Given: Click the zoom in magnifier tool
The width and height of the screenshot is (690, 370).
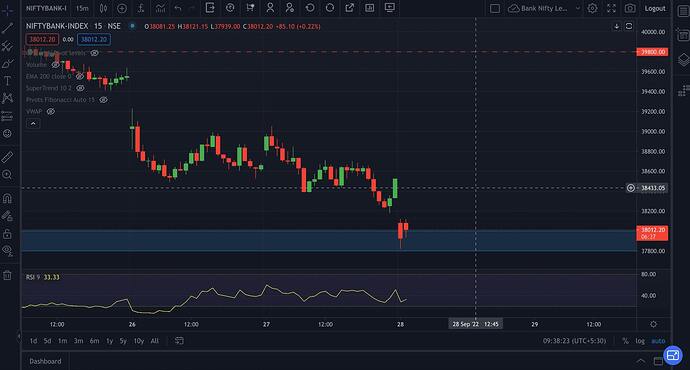Looking at the screenshot, I should click(x=7, y=175).
